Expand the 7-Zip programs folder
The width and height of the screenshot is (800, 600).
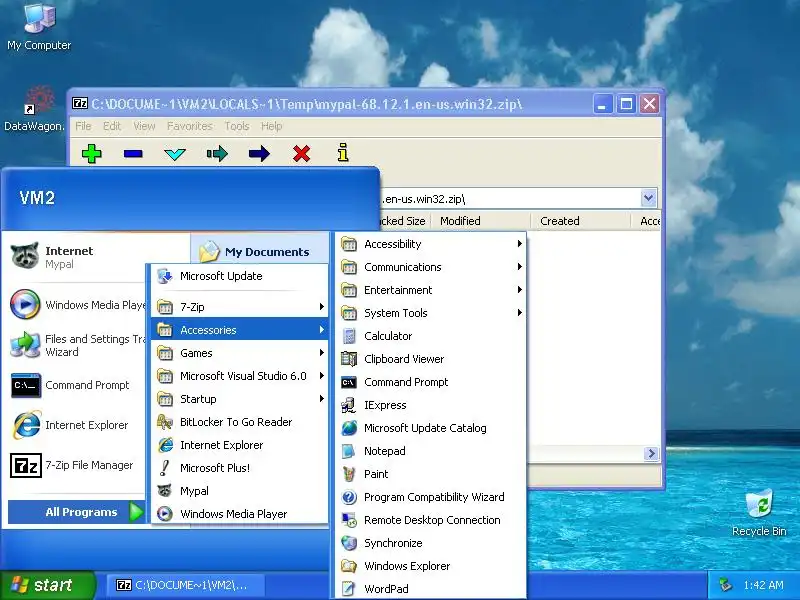point(239,307)
